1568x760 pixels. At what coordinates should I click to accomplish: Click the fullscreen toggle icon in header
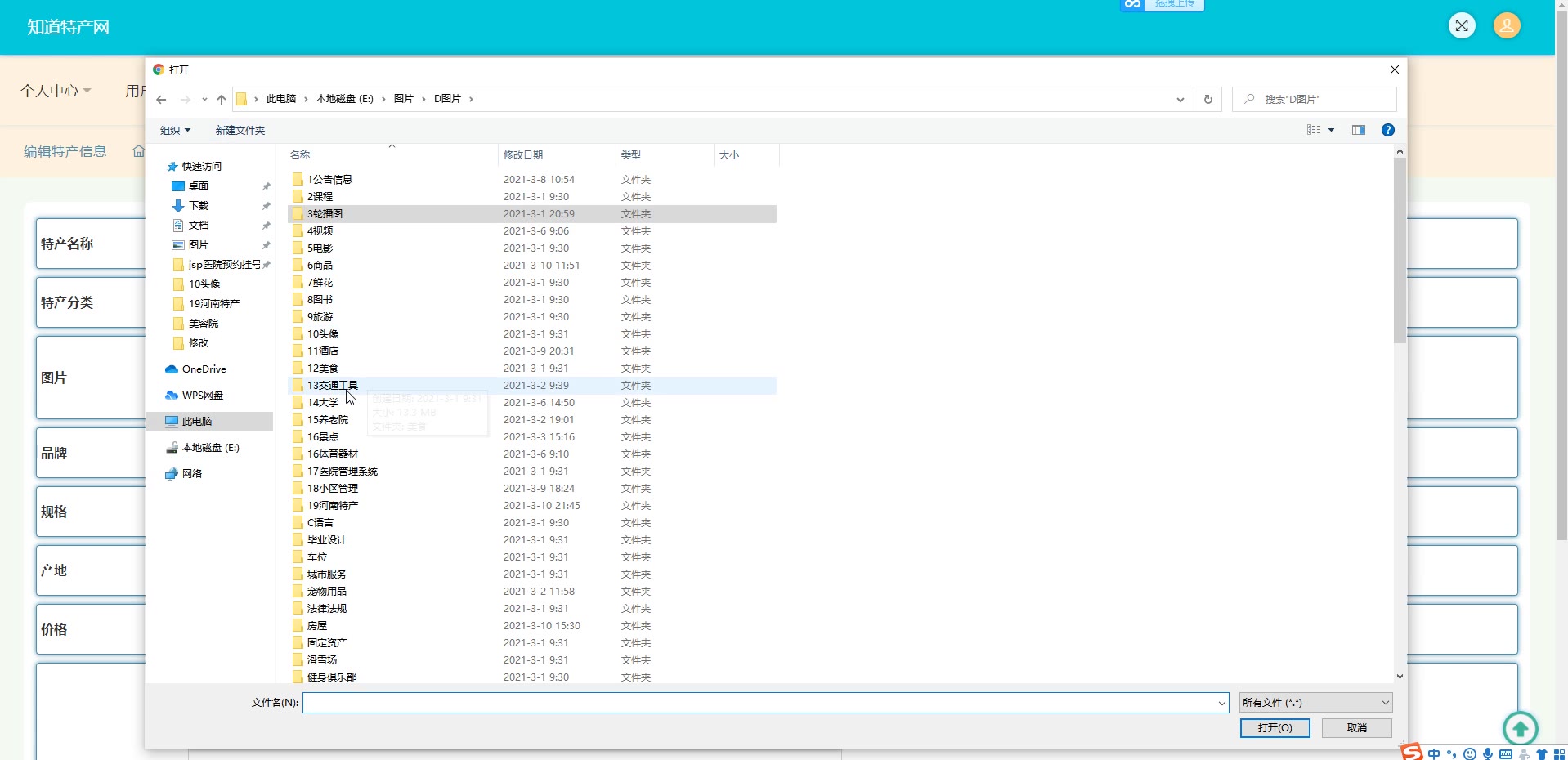tap(1462, 26)
